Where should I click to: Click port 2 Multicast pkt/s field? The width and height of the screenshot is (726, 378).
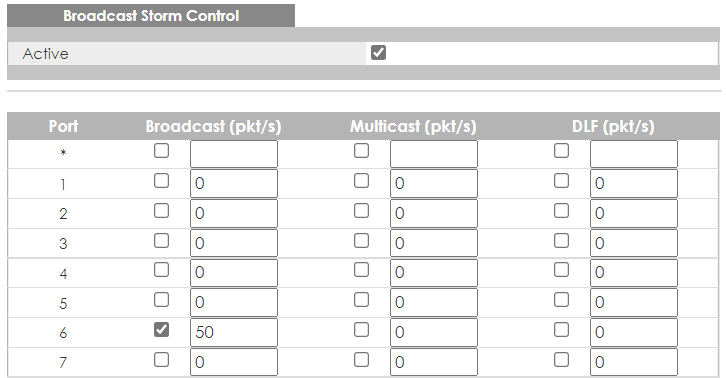[434, 214]
